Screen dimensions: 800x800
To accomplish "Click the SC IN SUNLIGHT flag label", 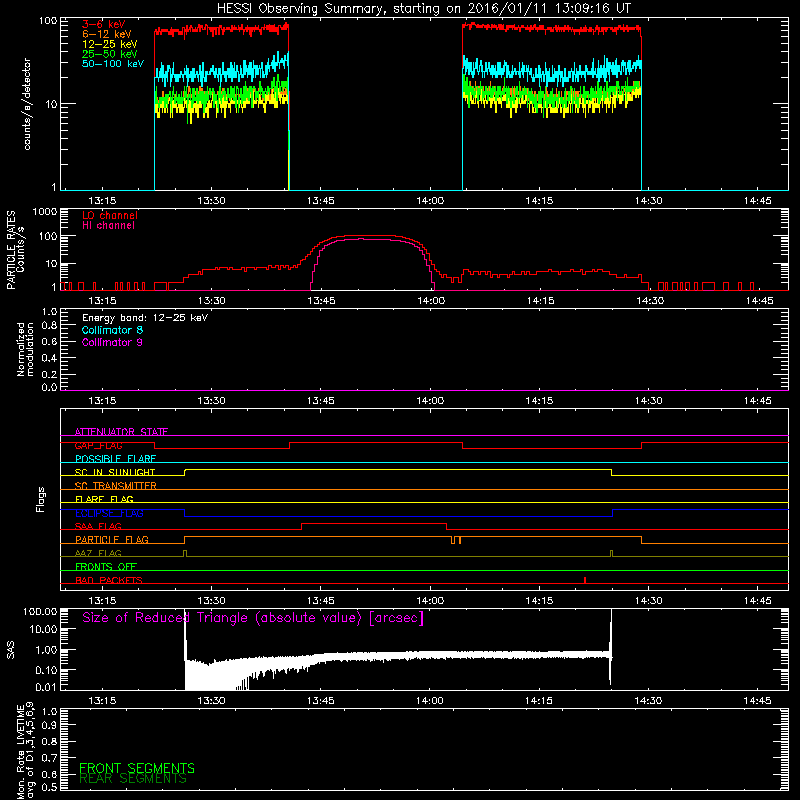I will tap(115, 472).
